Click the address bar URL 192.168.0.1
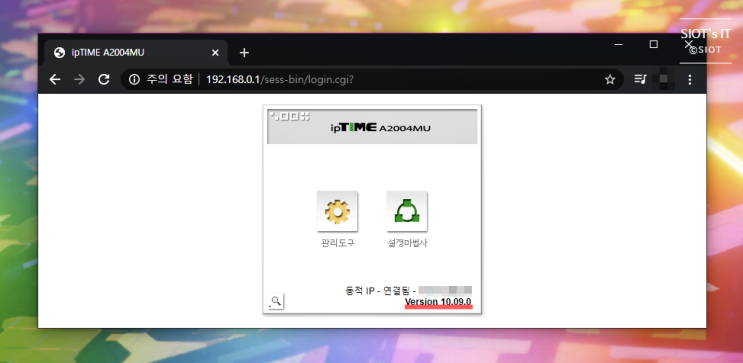 point(280,80)
